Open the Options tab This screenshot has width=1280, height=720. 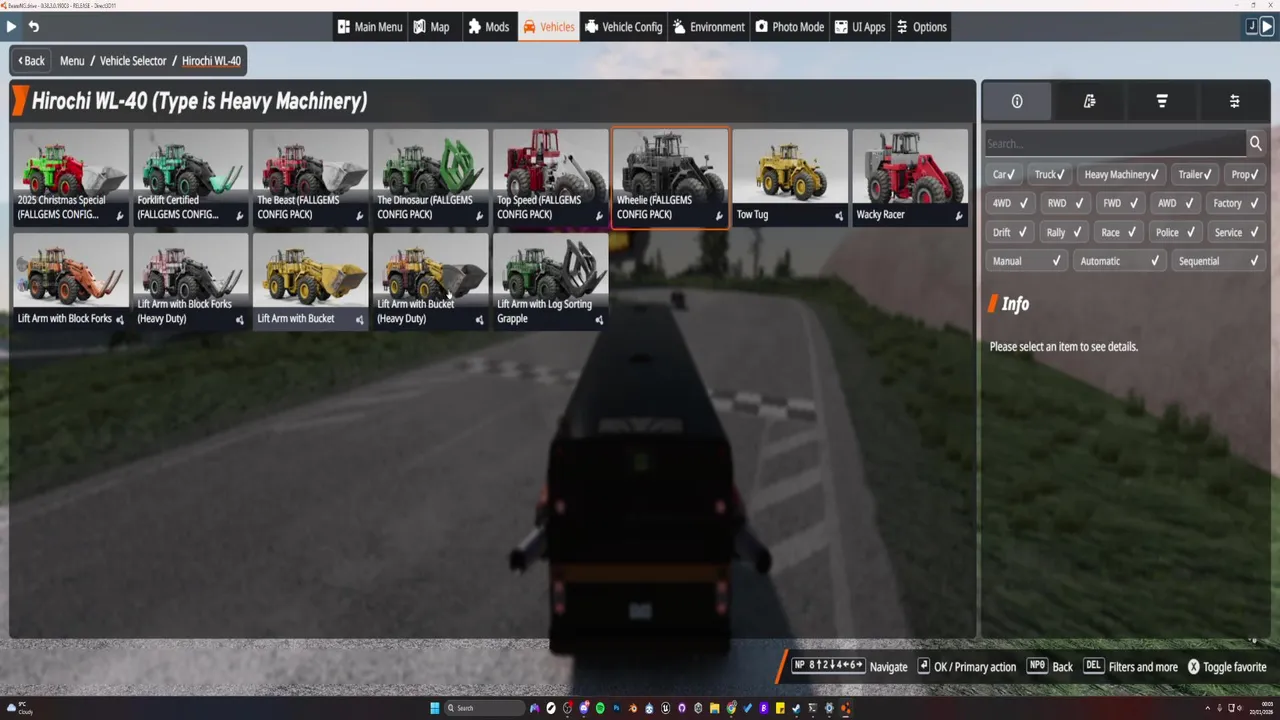pyautogui.click(x=922, y=27)
